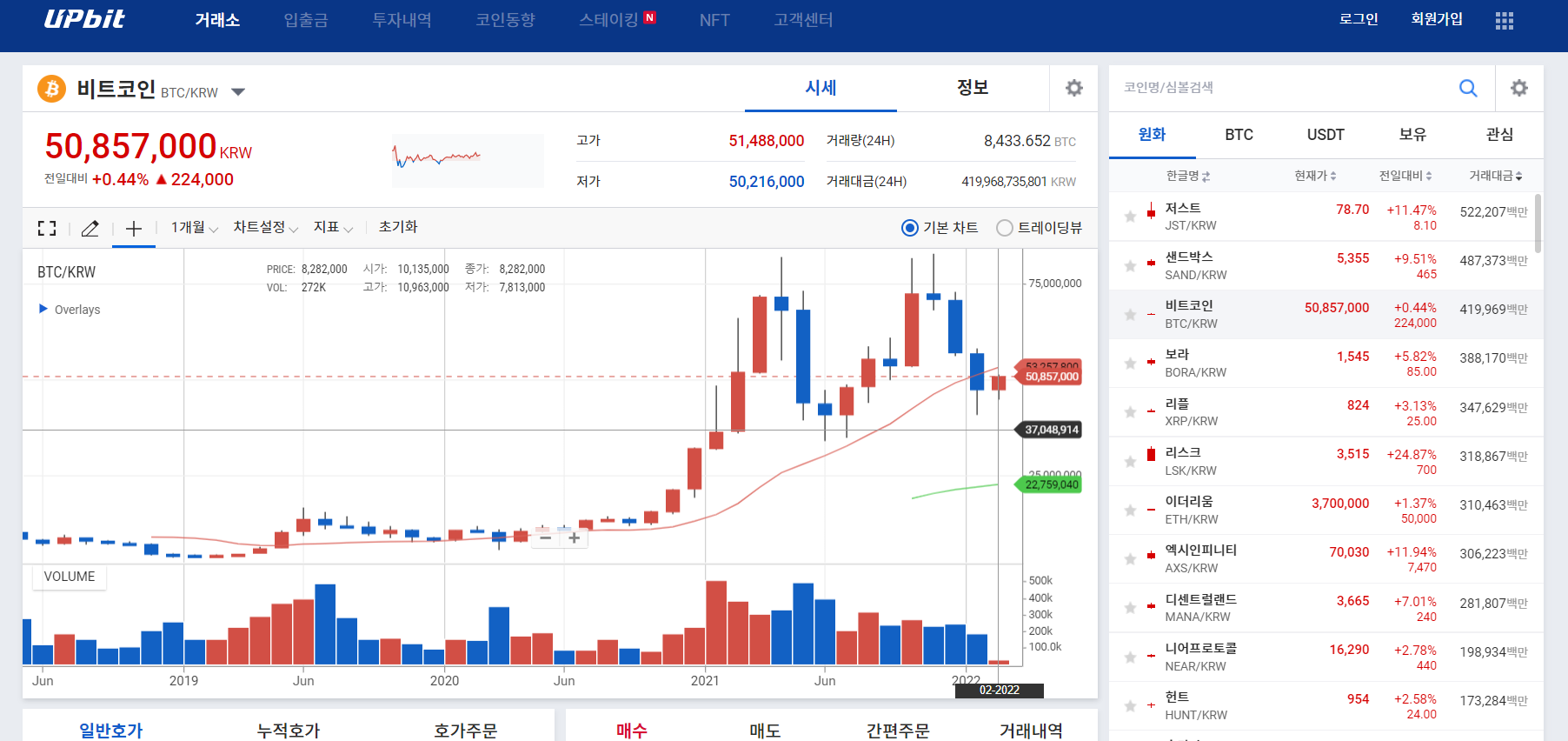Open the 차트설정 dropdown
1568x741 pixels.
(266, 228)
